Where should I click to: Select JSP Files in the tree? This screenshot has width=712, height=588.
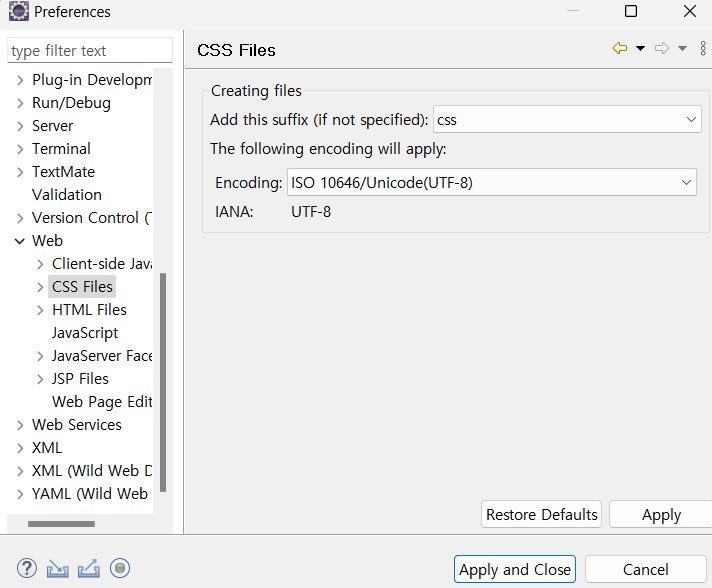(x=80, y=379)
